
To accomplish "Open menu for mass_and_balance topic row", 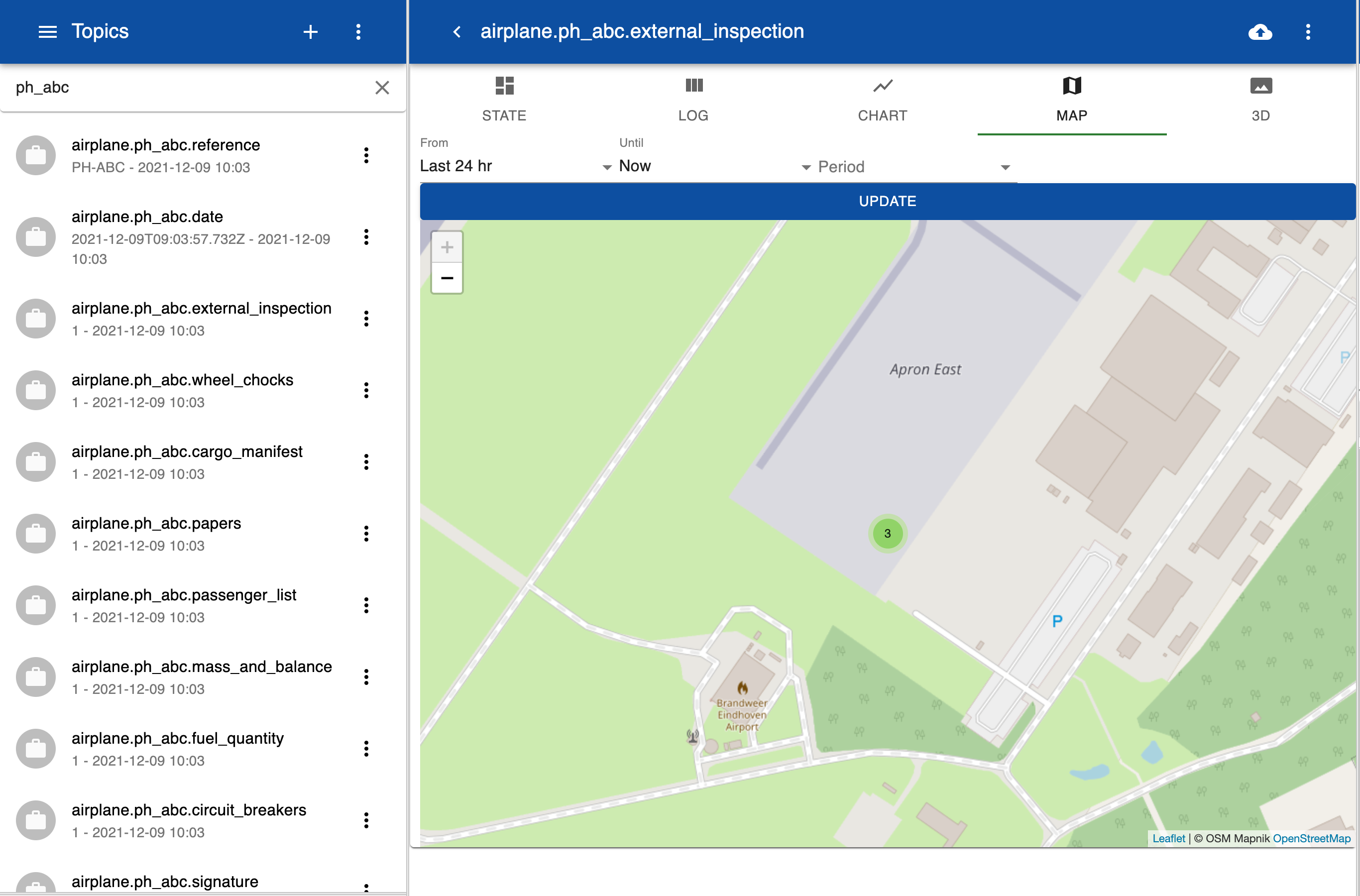I will (x=366, y=677).
